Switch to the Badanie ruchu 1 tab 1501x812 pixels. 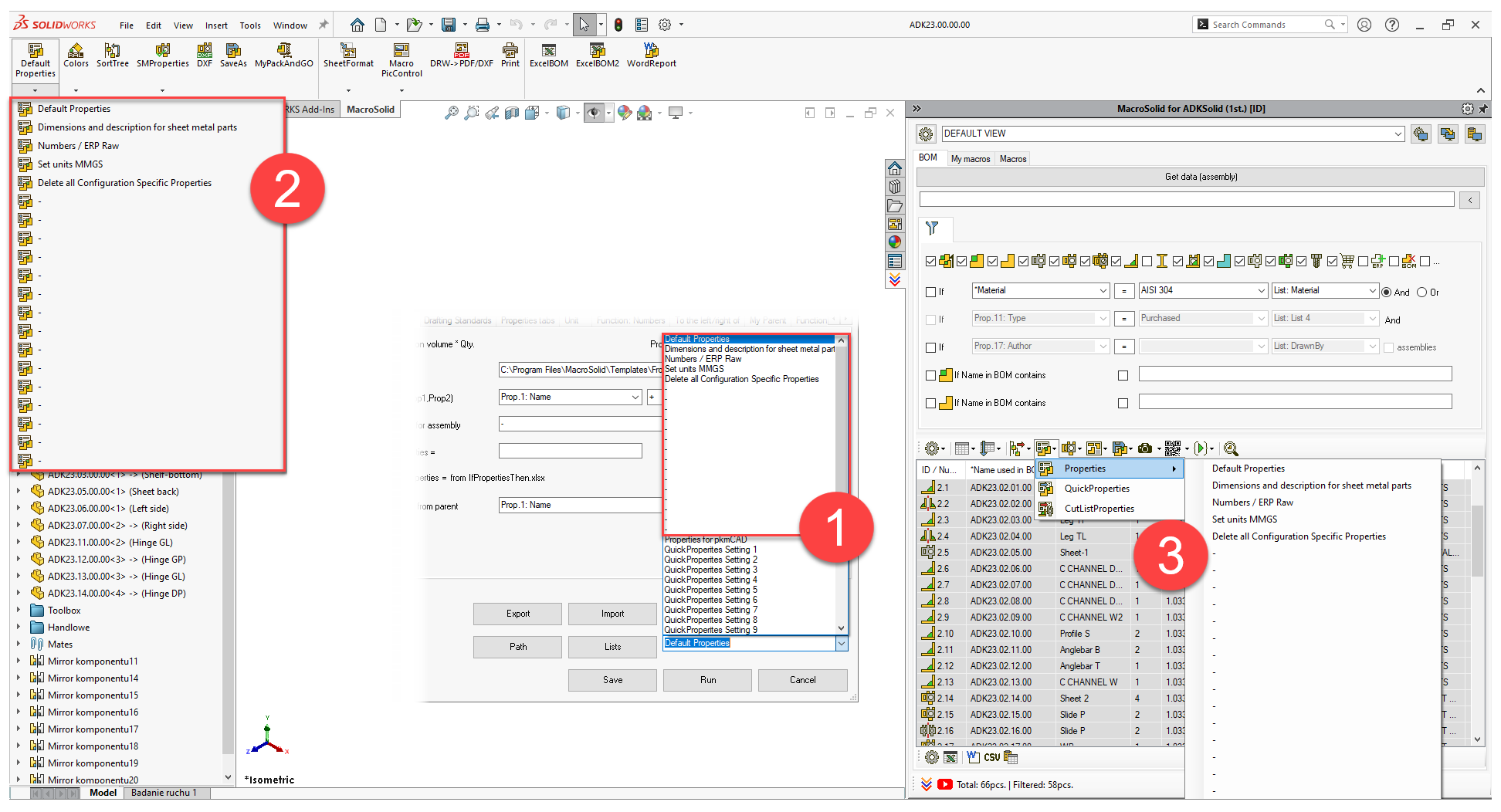pyautogui.click(x=164, y=793)
